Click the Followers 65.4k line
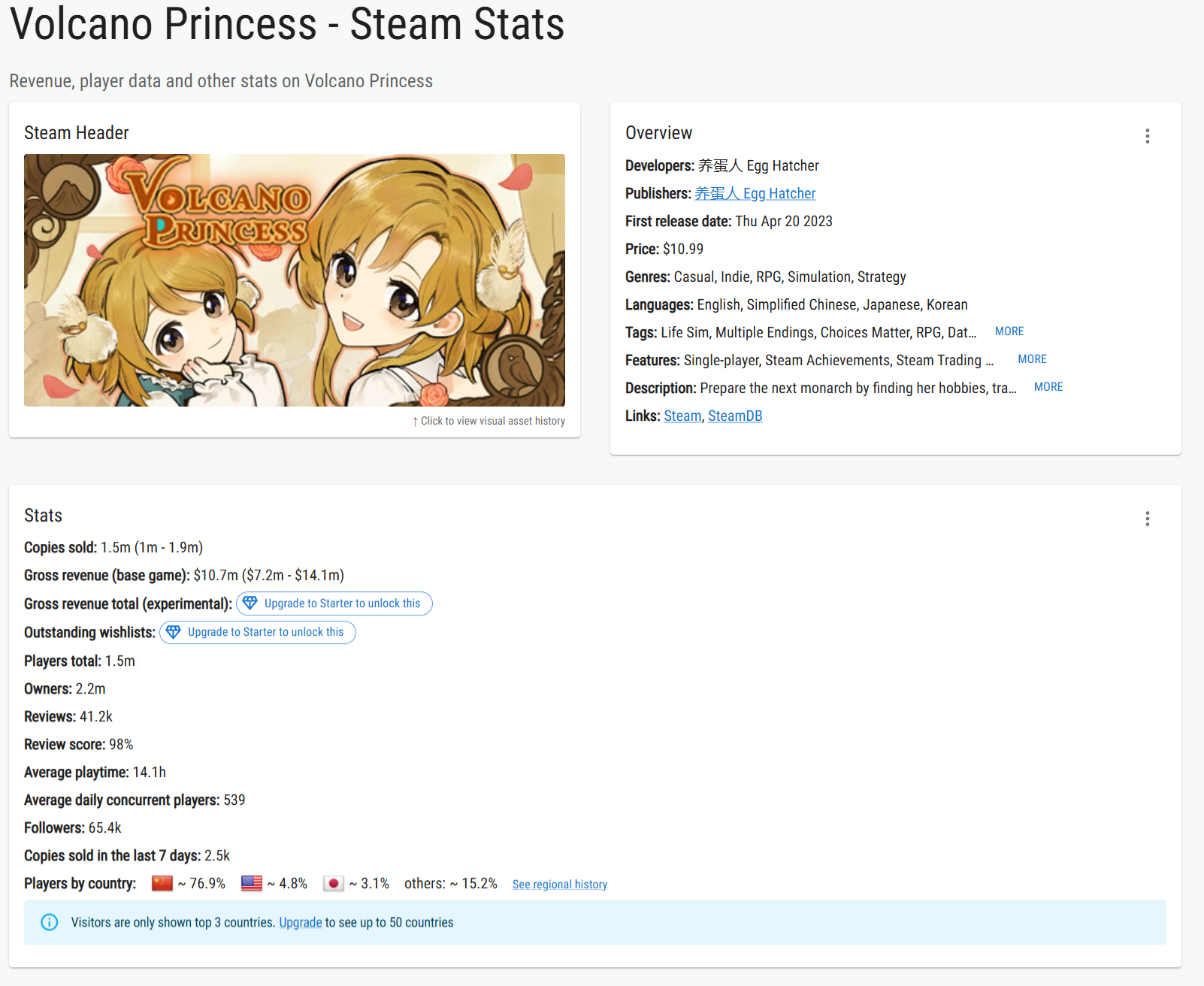This screenshot has height=986, width=1204. coord(73,827)
